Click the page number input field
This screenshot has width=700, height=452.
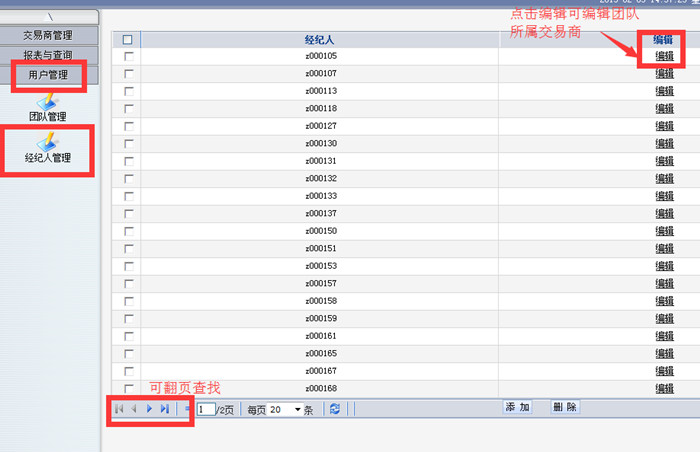(x=206, y=409)
